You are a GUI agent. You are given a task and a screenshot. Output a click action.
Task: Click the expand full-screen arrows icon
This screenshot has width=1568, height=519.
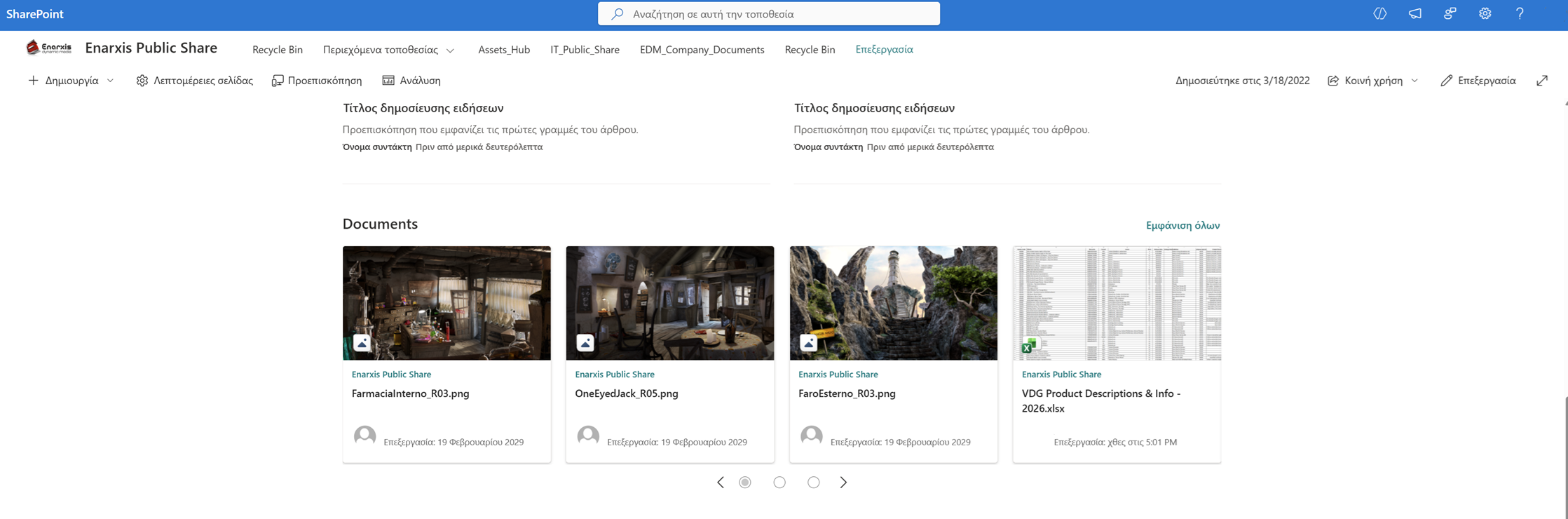(1542, 81)
